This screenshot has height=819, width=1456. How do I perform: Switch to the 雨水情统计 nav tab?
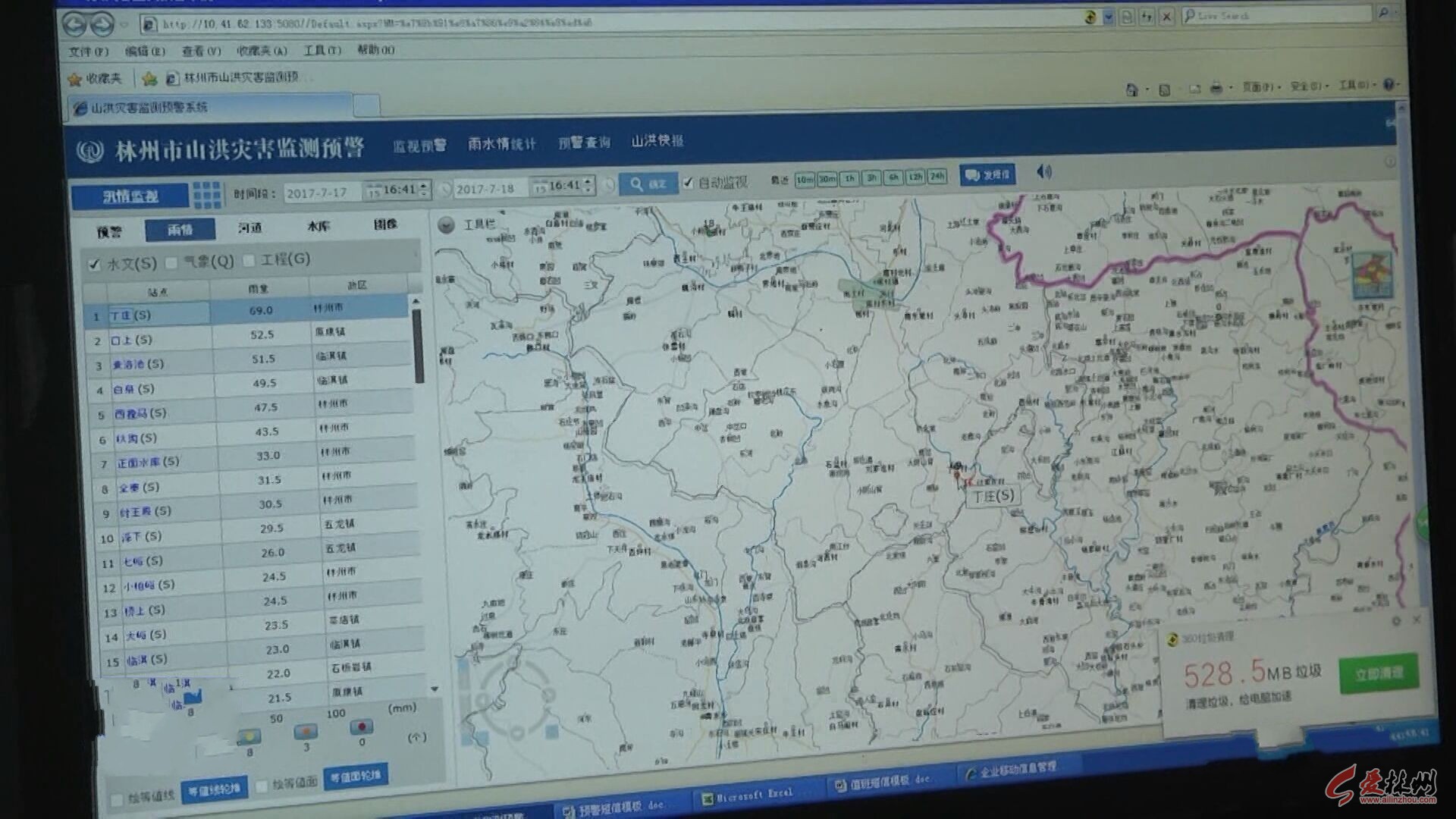pyautogui.click(x=501, y=143)
